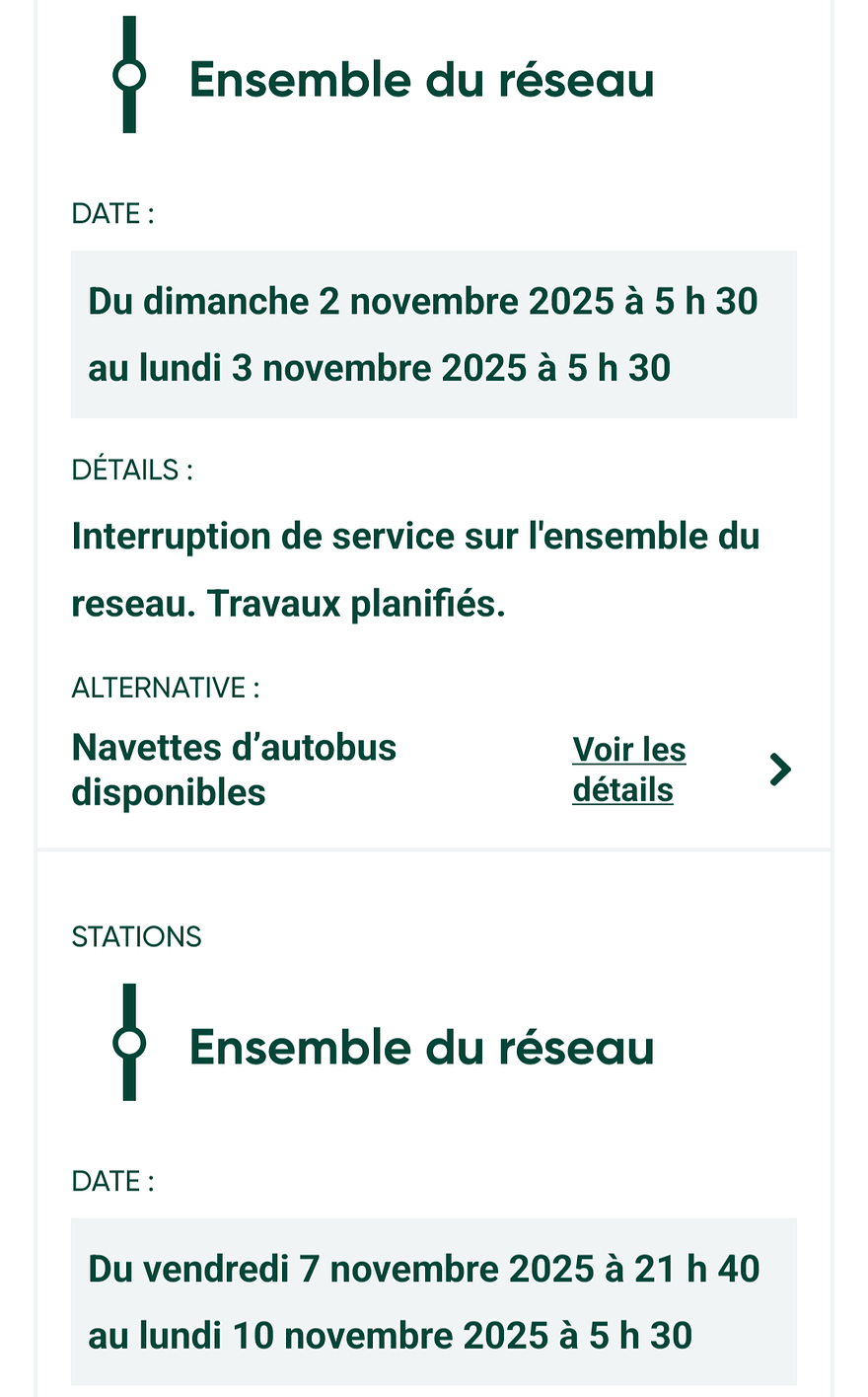Click the divider line between the two notices
This screenshot has height=1397, width=868.
click(434, 848)
